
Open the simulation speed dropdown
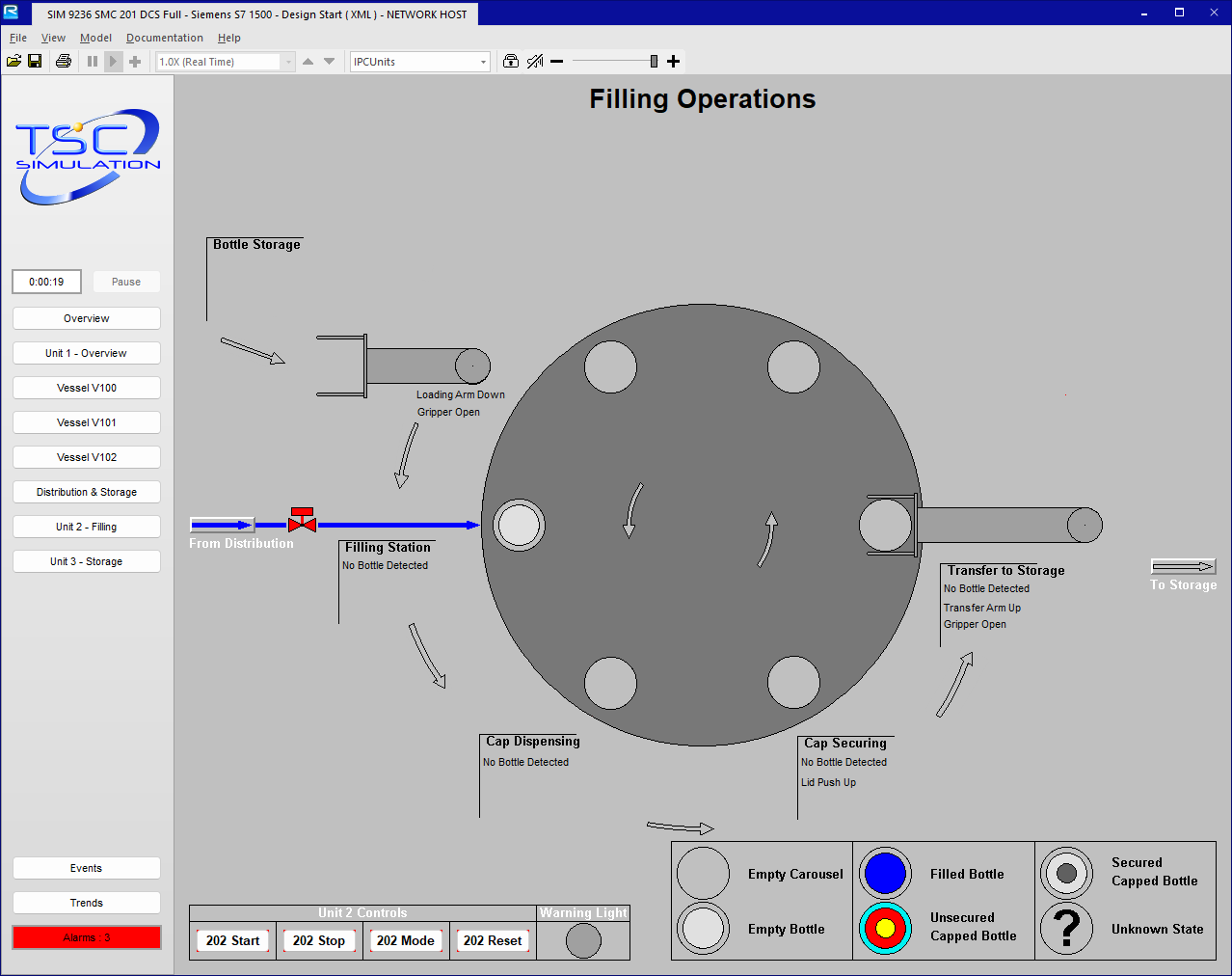coord(288,62)
